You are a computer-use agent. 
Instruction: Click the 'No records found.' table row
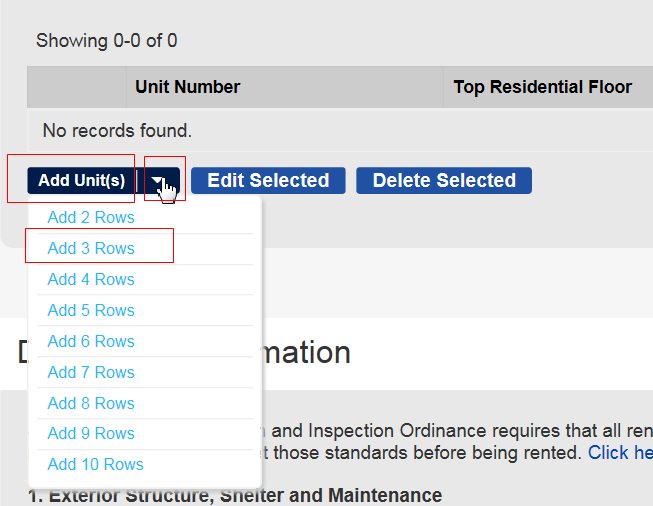point(117,131)
